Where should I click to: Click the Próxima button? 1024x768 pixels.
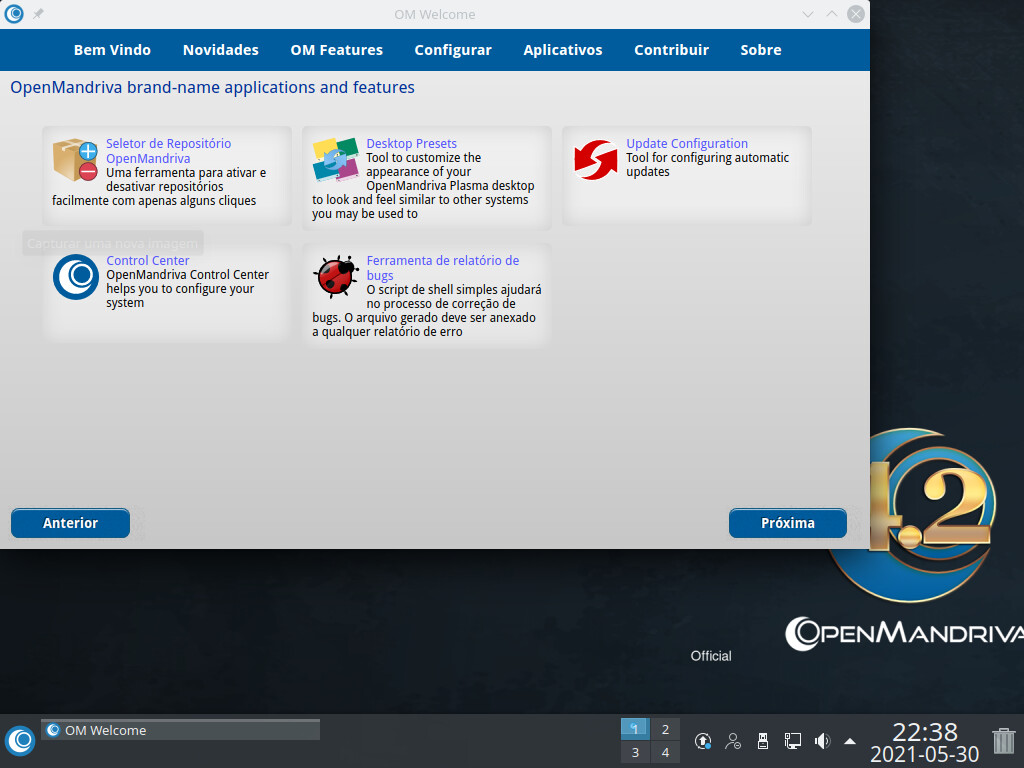788,523
